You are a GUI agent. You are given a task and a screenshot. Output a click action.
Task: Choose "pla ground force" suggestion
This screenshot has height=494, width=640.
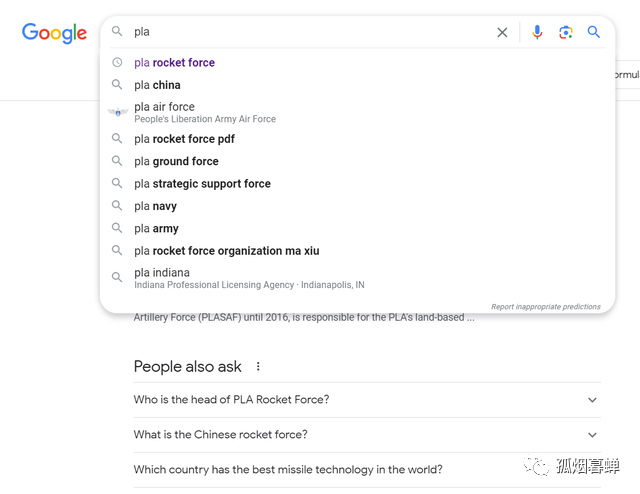coord(176,161)
